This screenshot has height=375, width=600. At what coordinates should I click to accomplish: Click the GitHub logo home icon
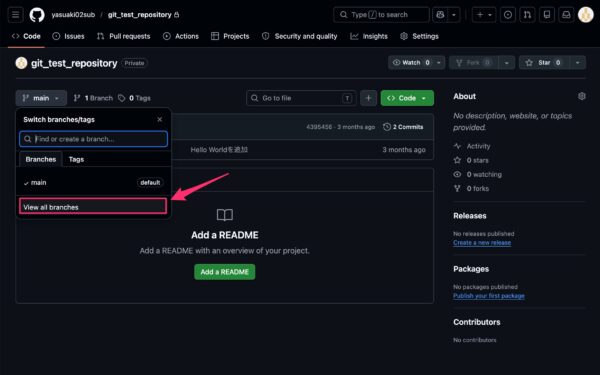pos(37,15)
